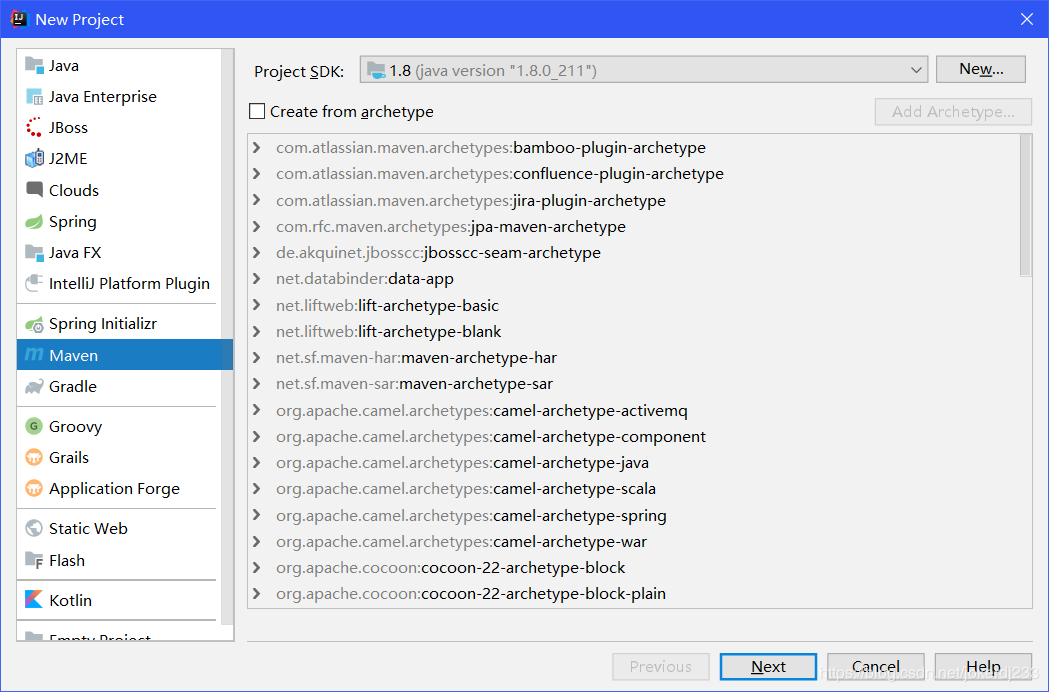
Task: Expand camel-archetype-activemq entry
Action: tap(257, 410)
